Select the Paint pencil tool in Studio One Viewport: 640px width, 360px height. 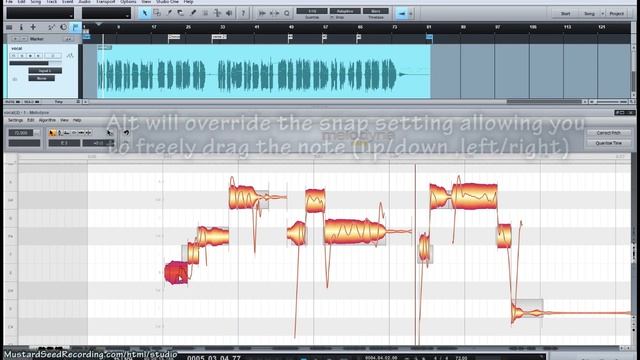pyautogui.click(x=193, y=13)
